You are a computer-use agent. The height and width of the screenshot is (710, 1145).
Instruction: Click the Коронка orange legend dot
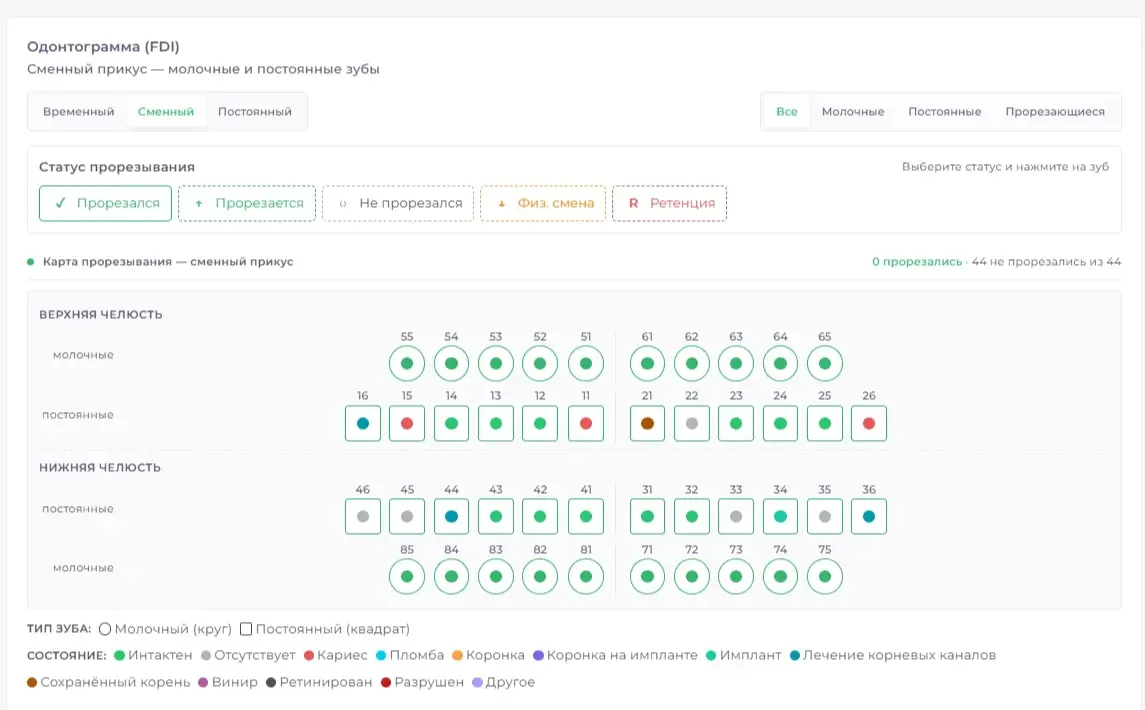tap(457, 655)
